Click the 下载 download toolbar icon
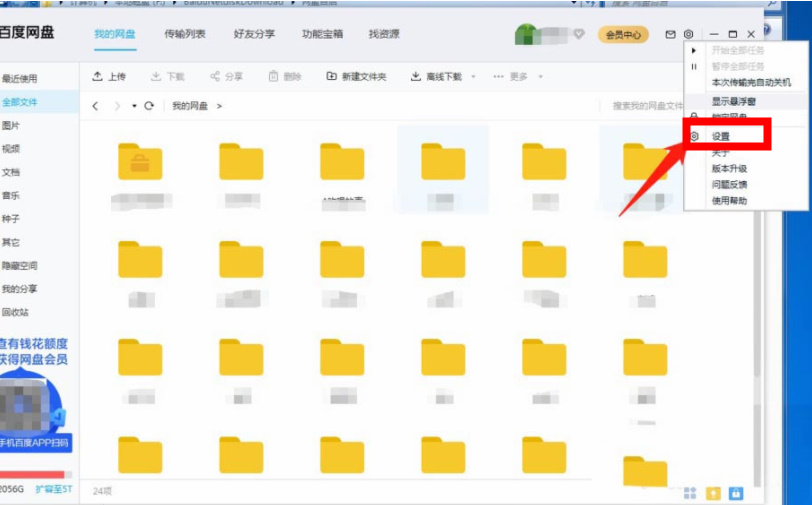This screenshot has height=505, width=812. pos(155,77)
